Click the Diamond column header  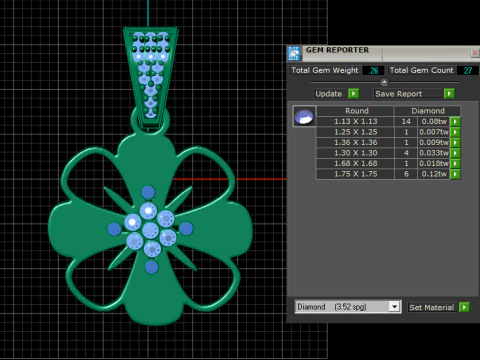(428, 111)
